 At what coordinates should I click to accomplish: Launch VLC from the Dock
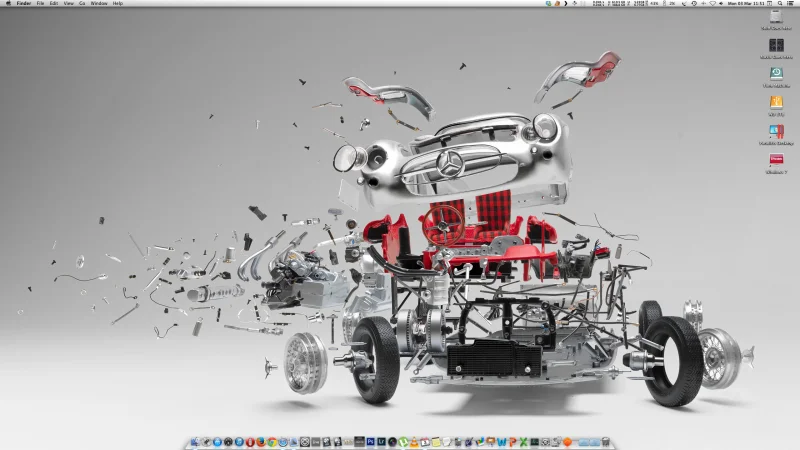tap(414, 442)
